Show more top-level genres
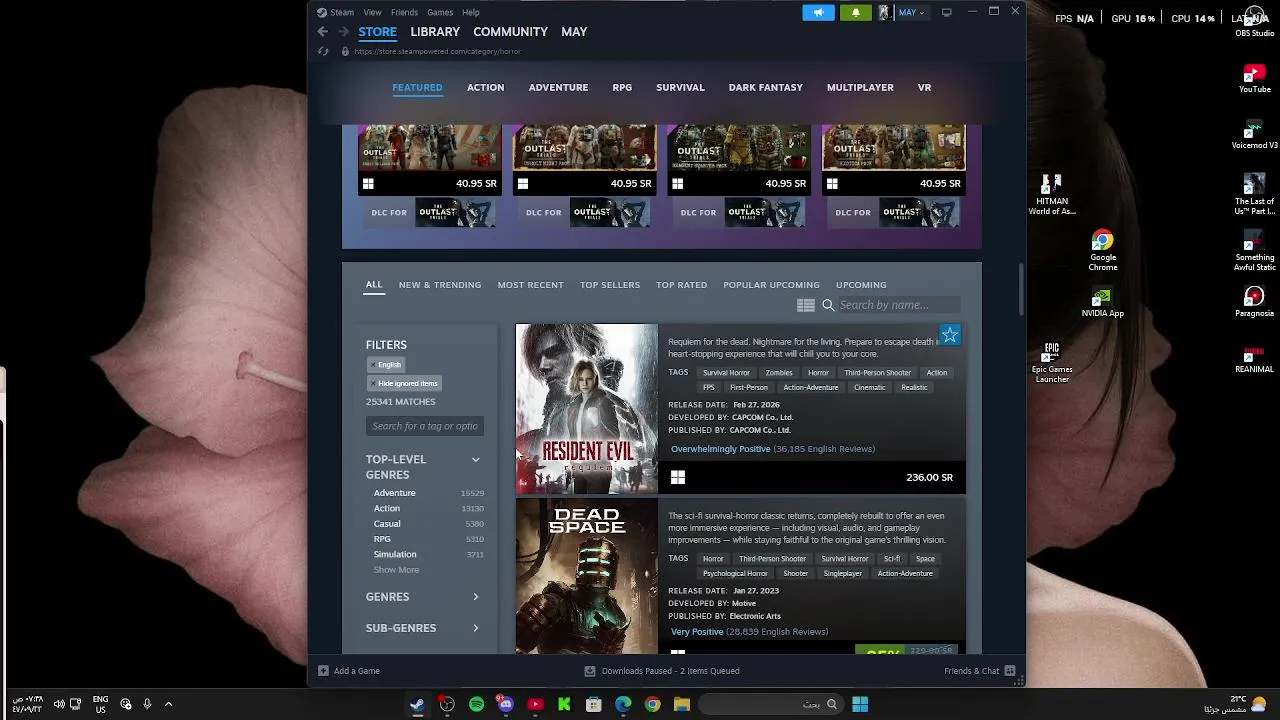 pyautogui.click(x=396, y=570)
